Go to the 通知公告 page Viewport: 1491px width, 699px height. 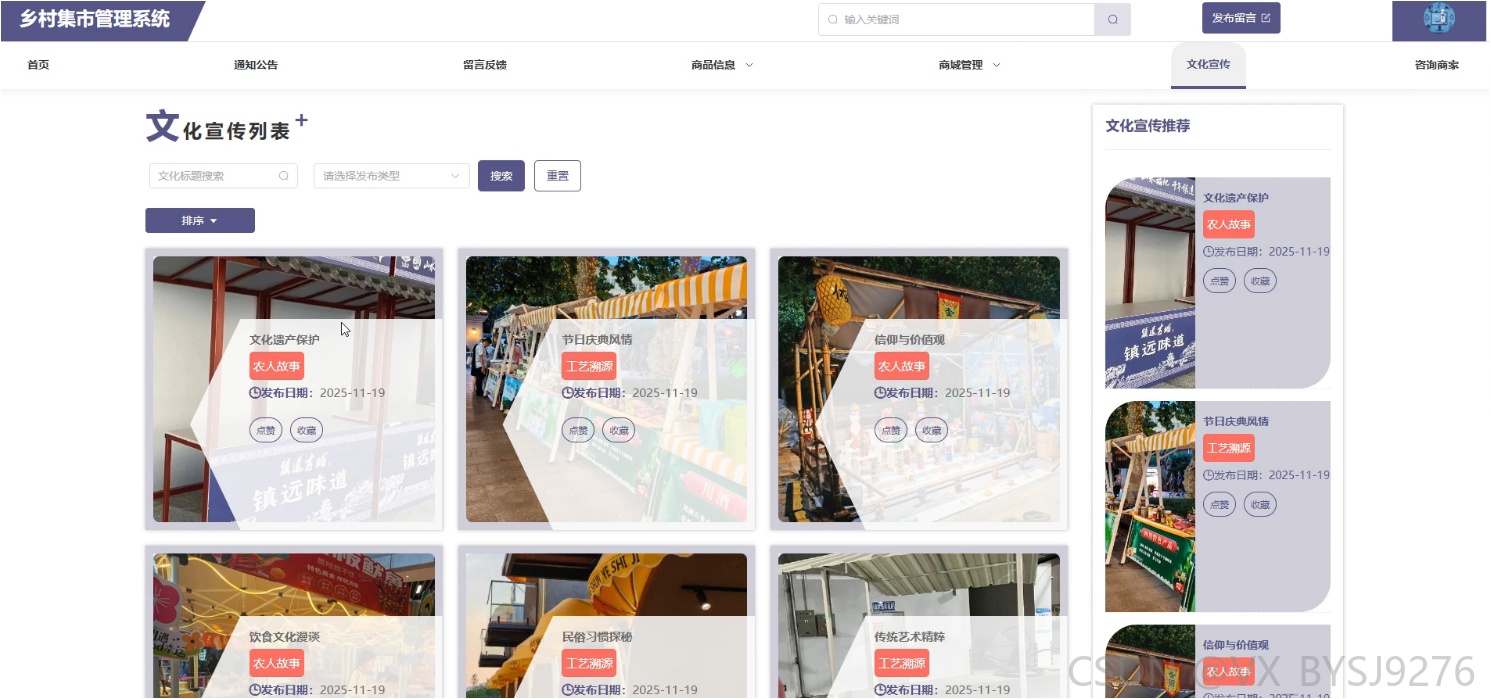coord(256,65)
